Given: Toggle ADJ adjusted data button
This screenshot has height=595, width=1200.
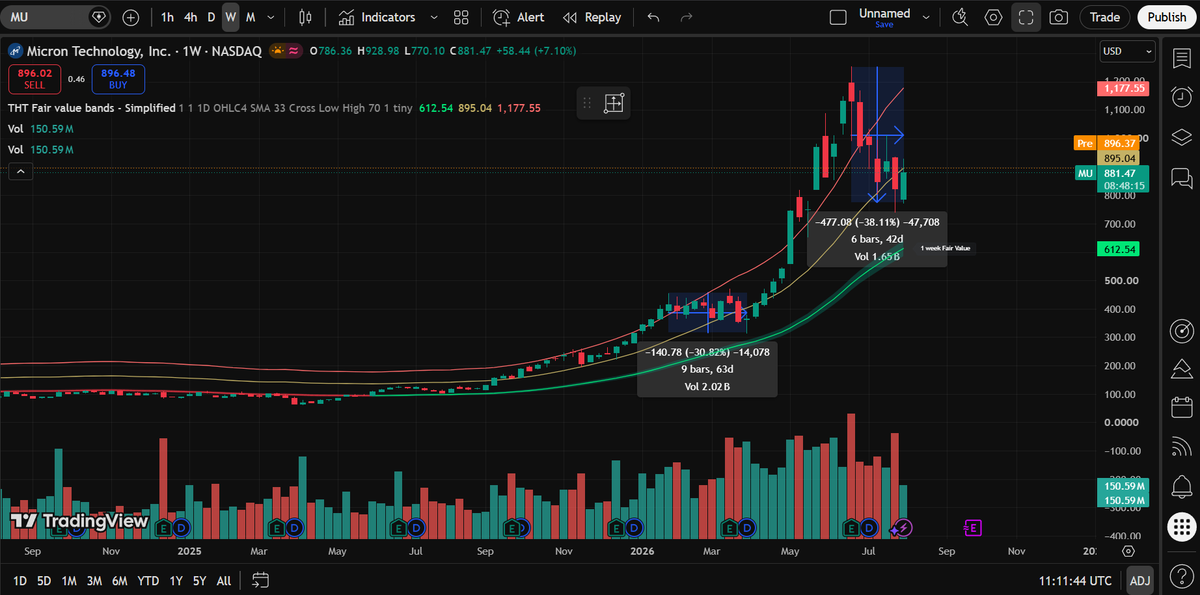Looking at the screenshot, I should click(1140, 580).
